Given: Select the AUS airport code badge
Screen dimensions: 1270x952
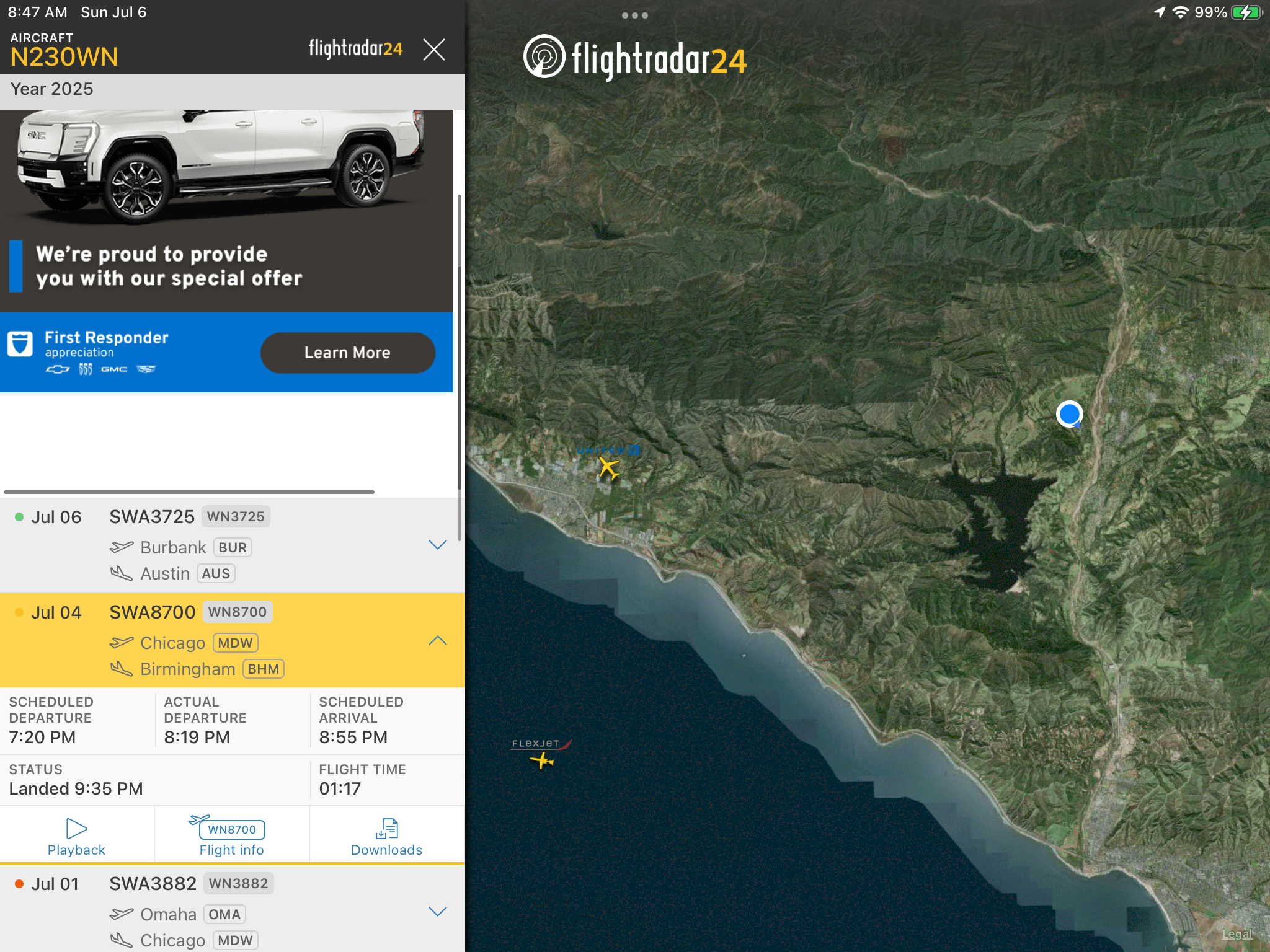Looking at the screenshot, I should point(216,573).
